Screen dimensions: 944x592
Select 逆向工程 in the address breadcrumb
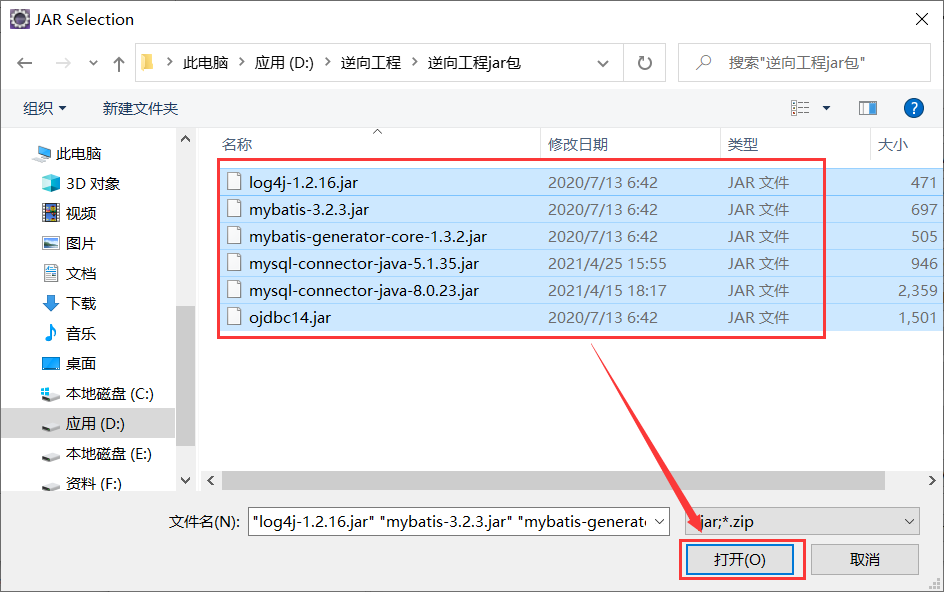370,63
